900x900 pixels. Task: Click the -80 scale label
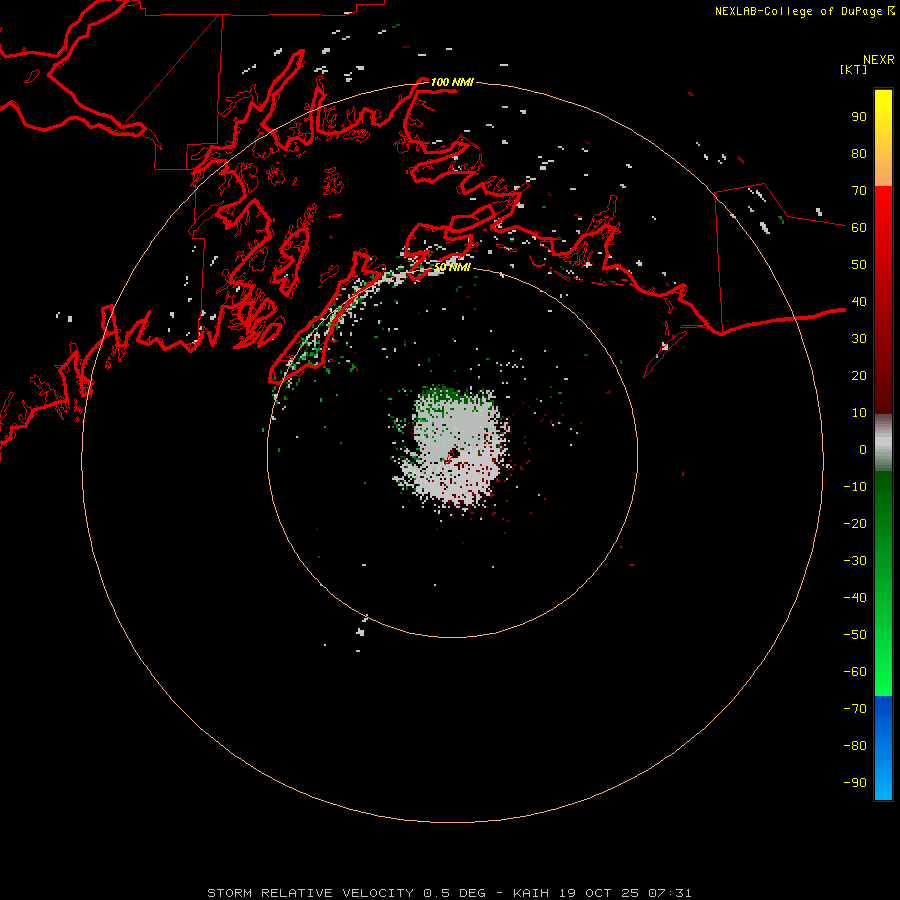[x=855, y=746]
